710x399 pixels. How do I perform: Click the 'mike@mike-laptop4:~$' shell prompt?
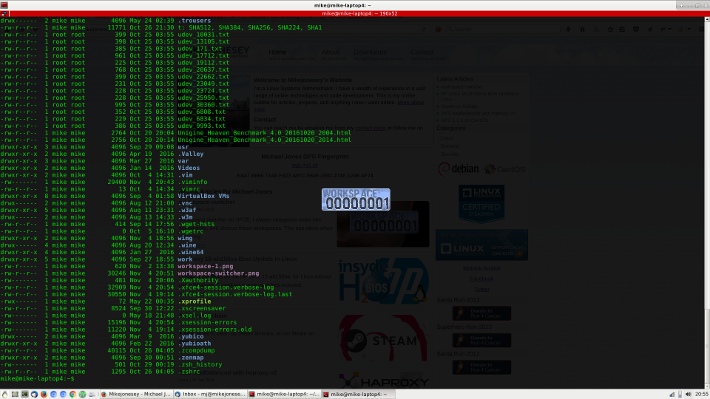(x=37, y=379)
